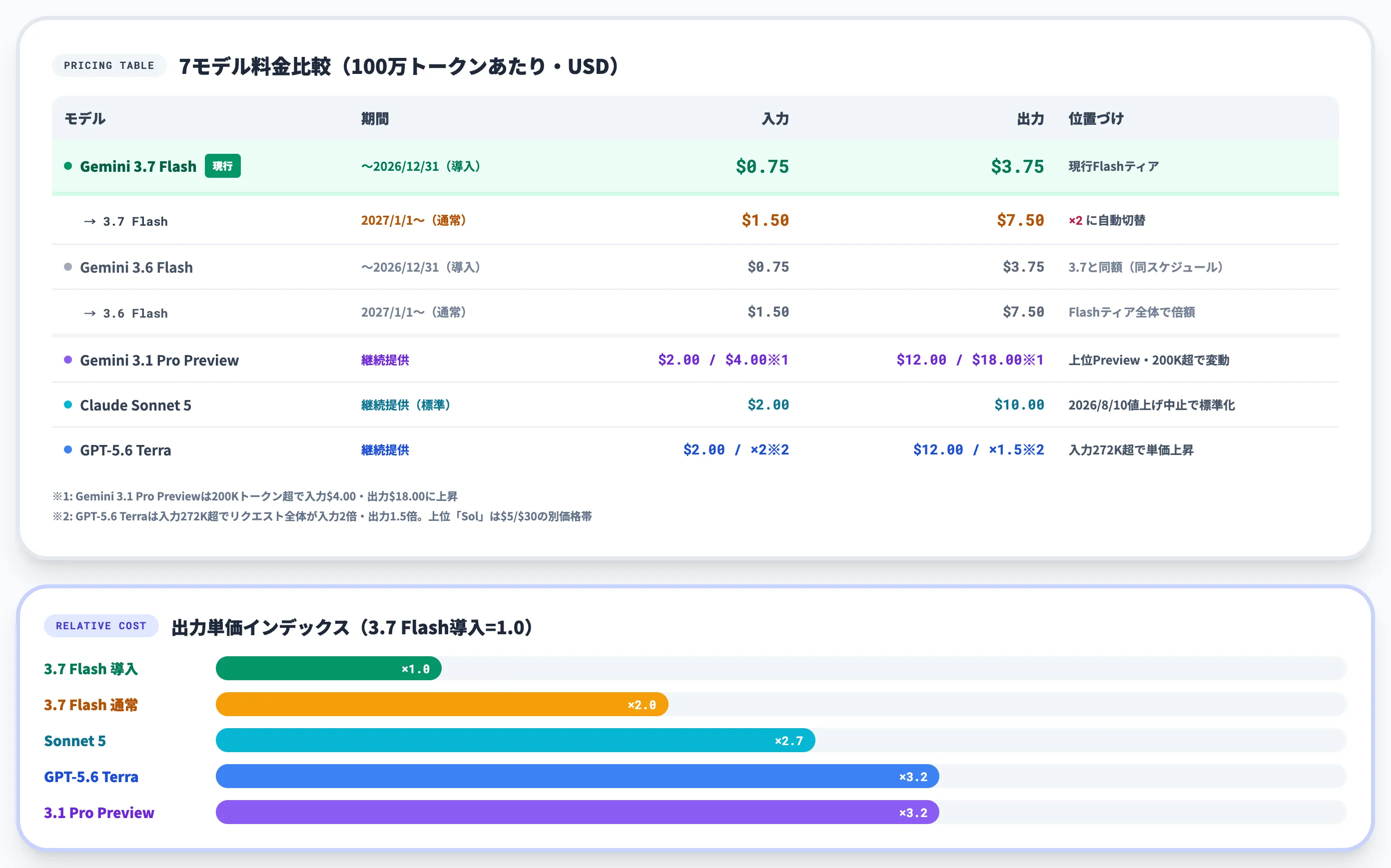The image size is (1391, 868).
Task: Click the RELATIVE COST badge
Action: pos(101,626)
